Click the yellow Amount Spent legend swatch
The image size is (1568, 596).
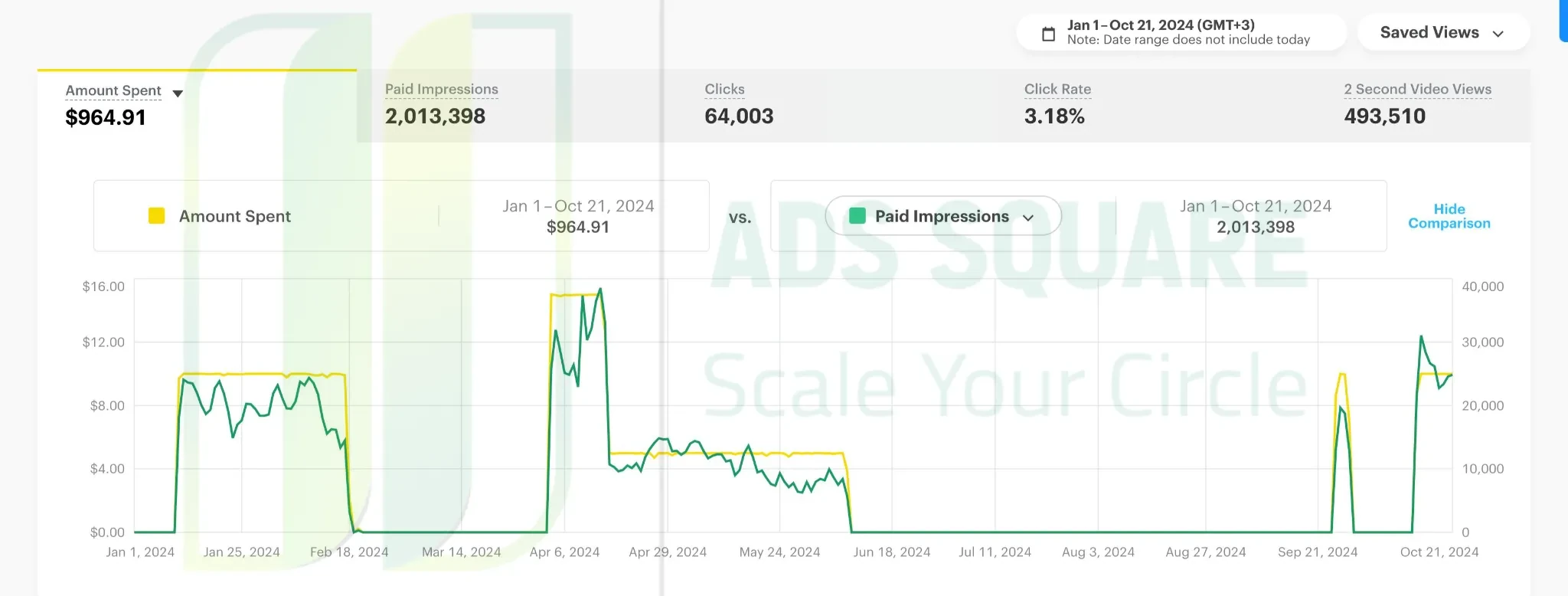point(156,216)
